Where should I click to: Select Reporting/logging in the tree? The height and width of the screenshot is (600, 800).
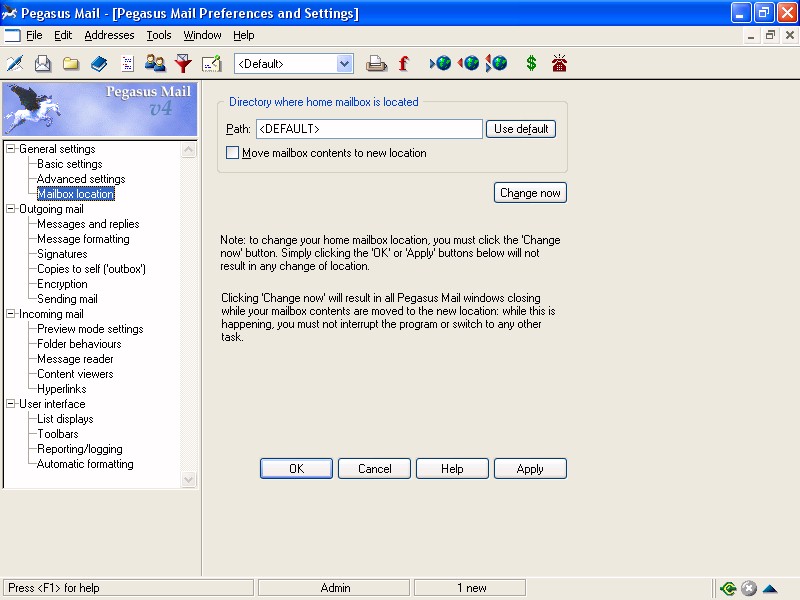click(x=80, y=449)
